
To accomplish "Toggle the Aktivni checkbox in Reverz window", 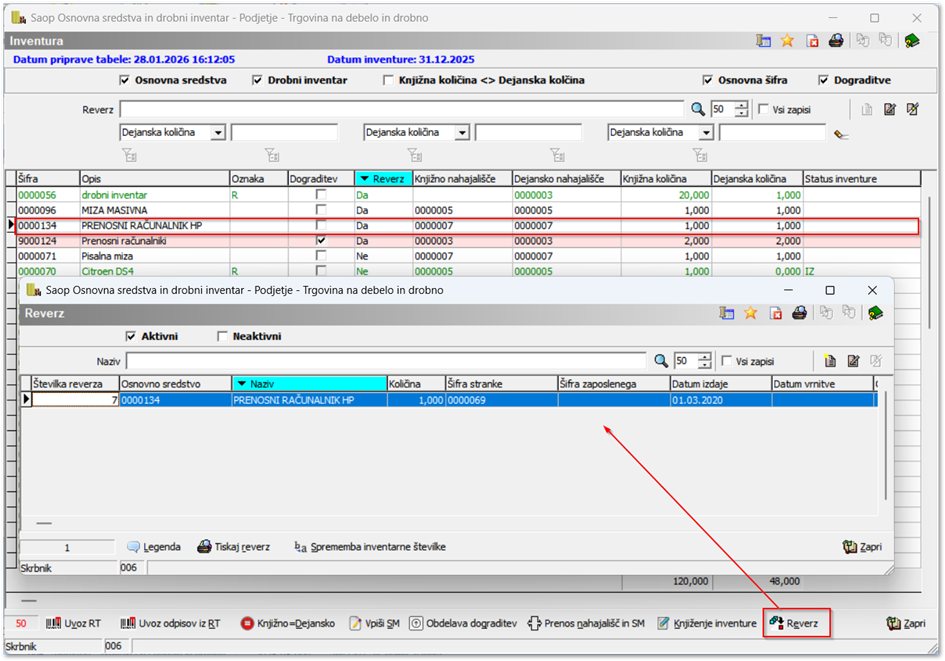I will pyautogui.click(x=131, y=336).
